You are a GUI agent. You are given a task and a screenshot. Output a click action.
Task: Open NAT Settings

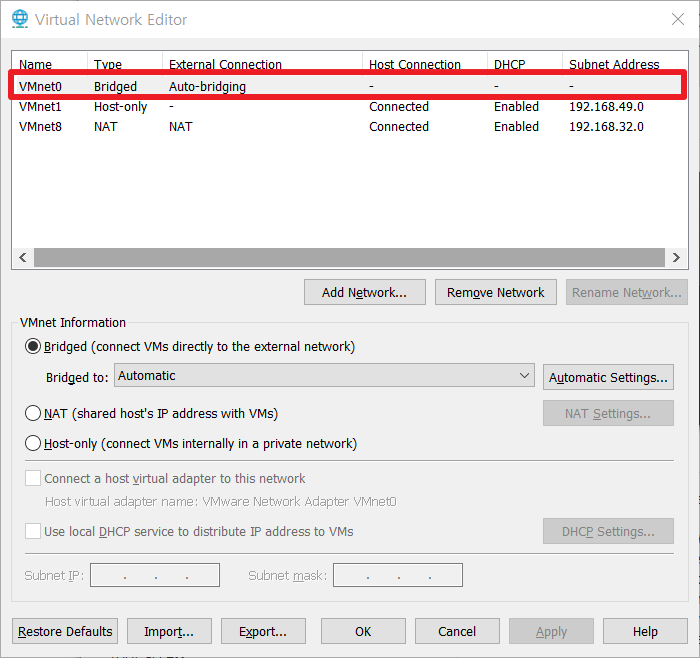608,413
